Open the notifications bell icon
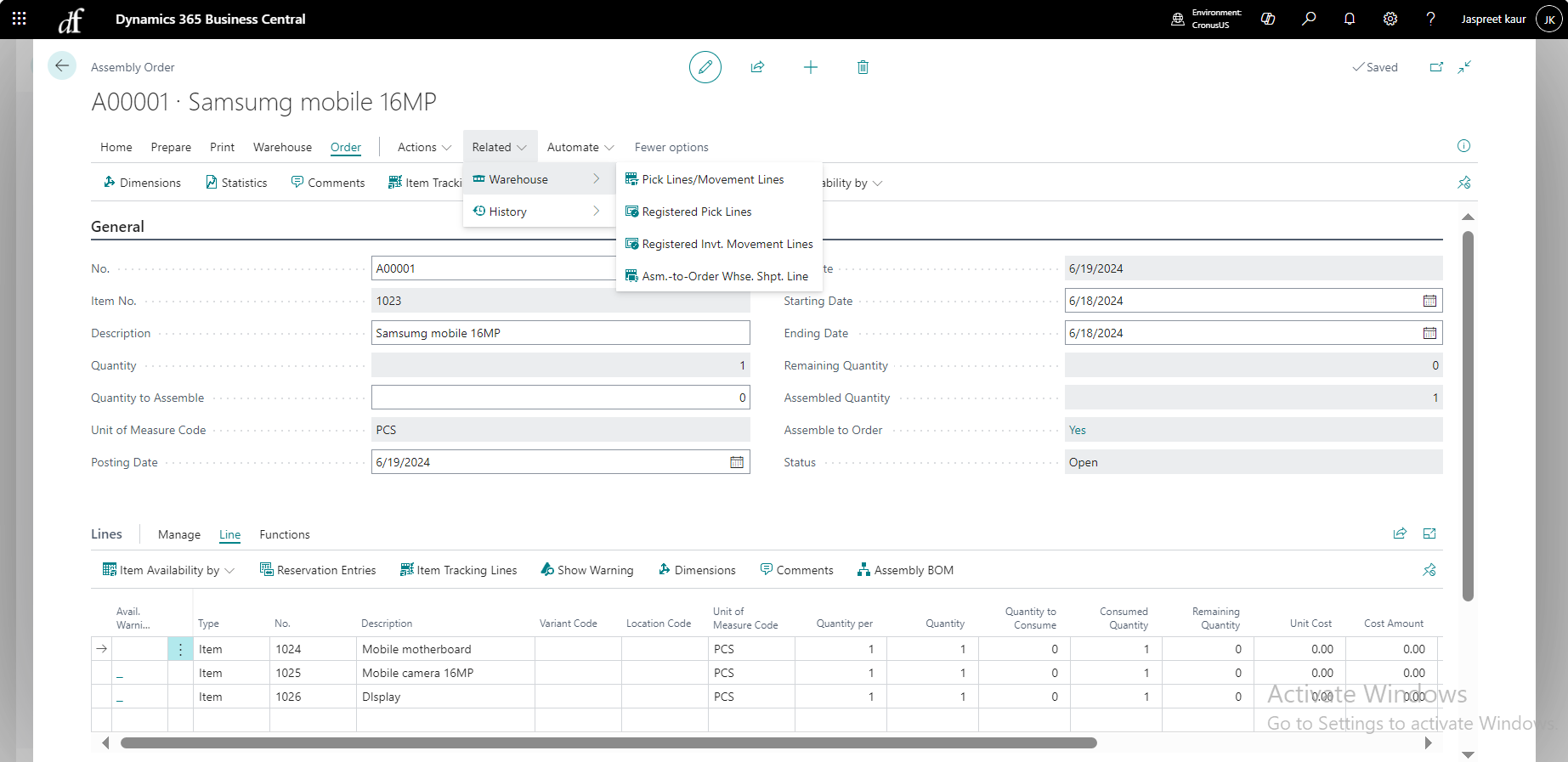Viewport: 1568px width, 762px height. [1350, 19]
